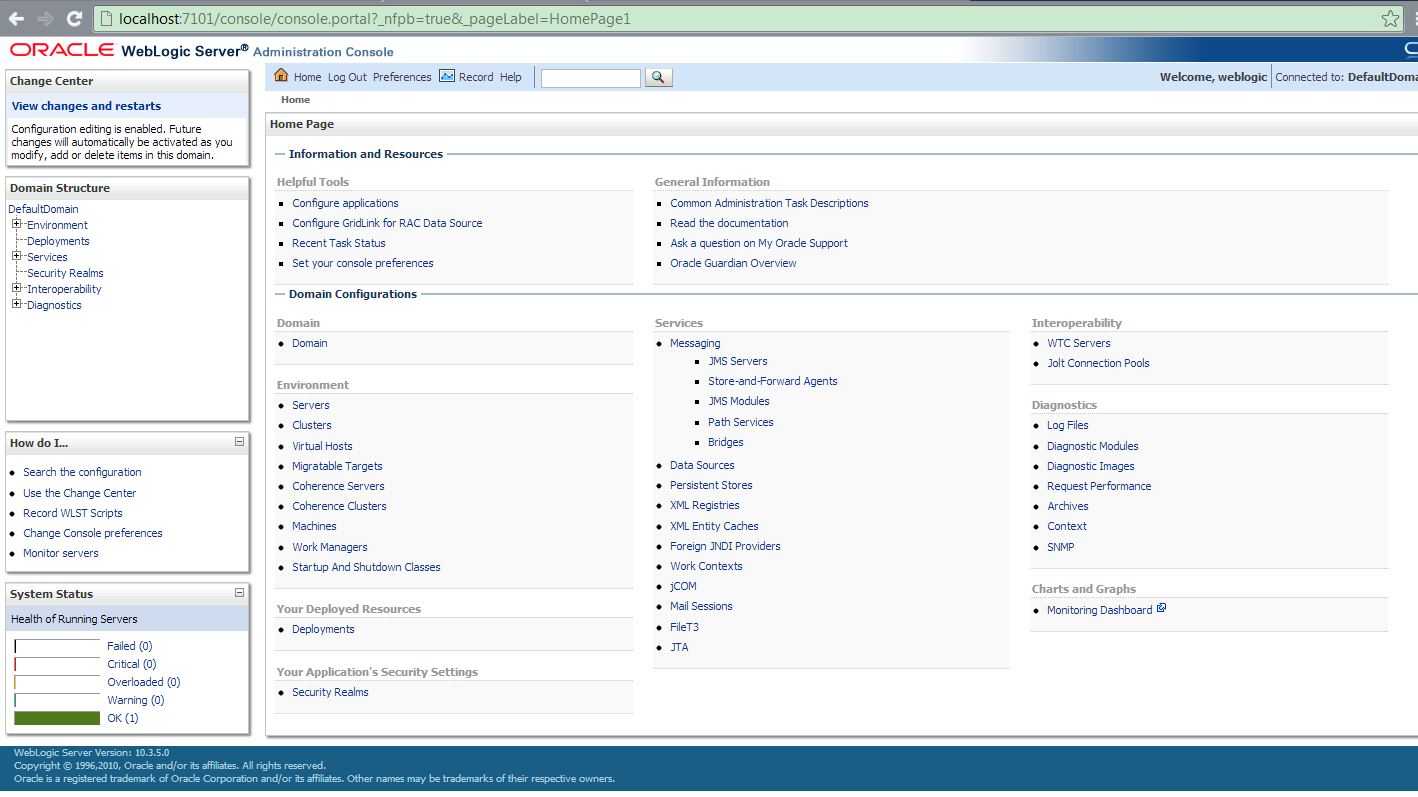The image size is (1418, 797).
Task: Reload the page with the refresh icon
Action: coord(74,18)
